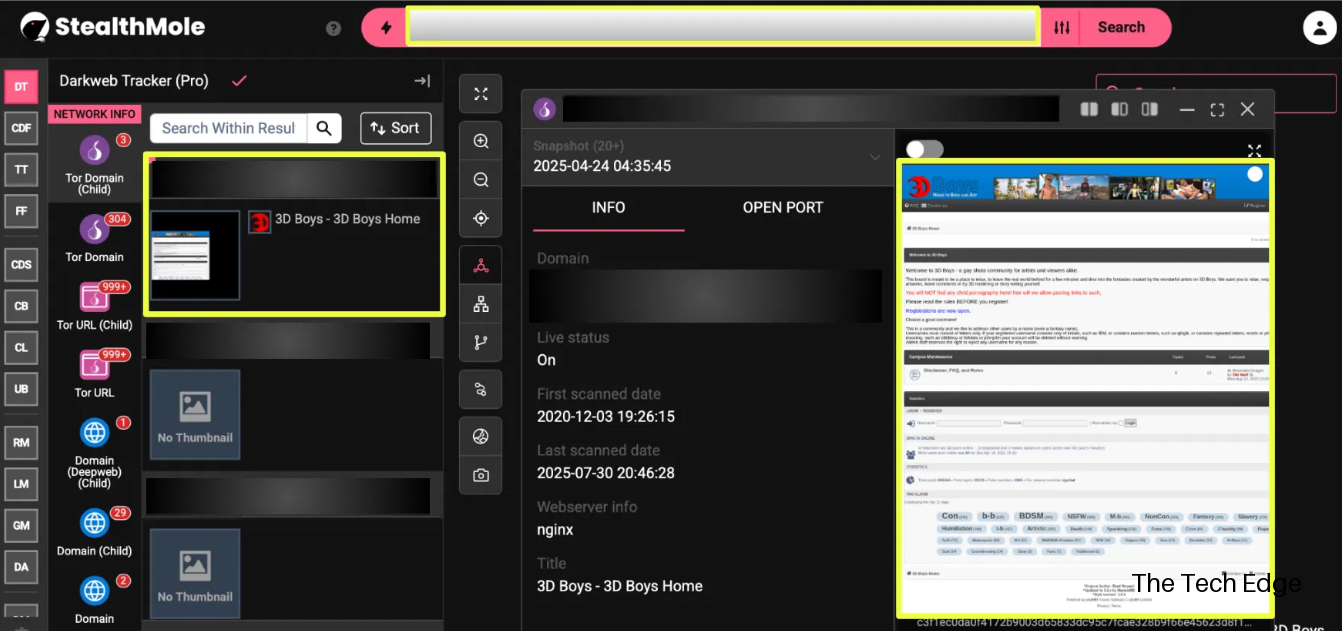Select the hierarchy tree layout
Viewport: 1342px width, 631px height.
(x=481, y=304)
